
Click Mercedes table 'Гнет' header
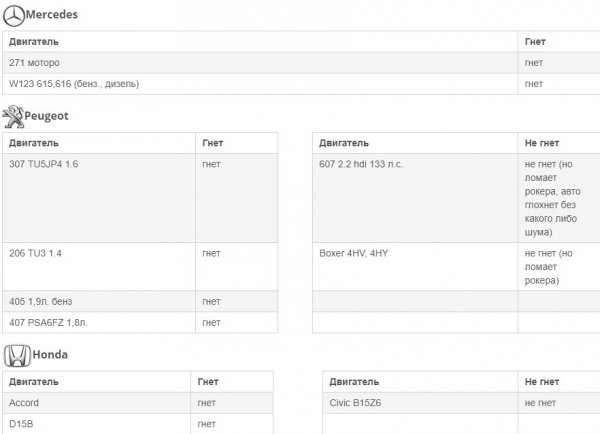(559, 42)
